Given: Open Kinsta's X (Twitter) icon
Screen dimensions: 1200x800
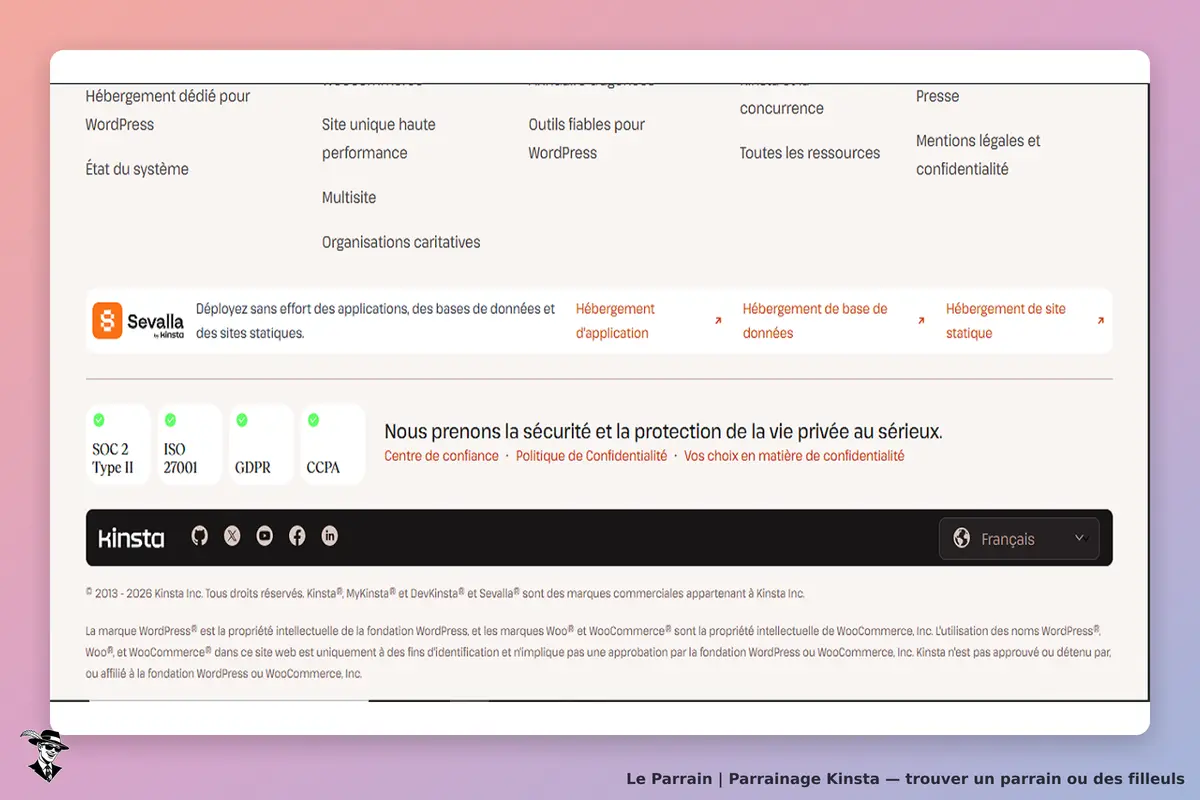Looking at the screenshot, I should (x=232, y=536).
